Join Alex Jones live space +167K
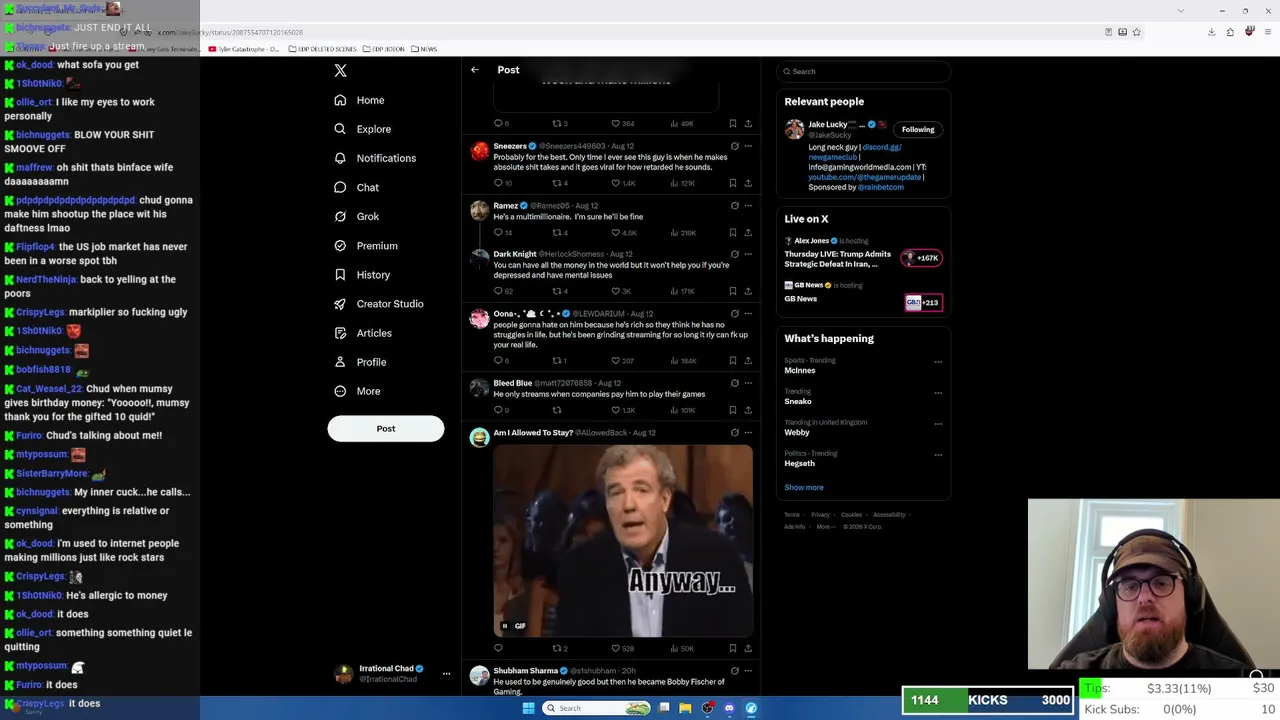 point(922,258)
